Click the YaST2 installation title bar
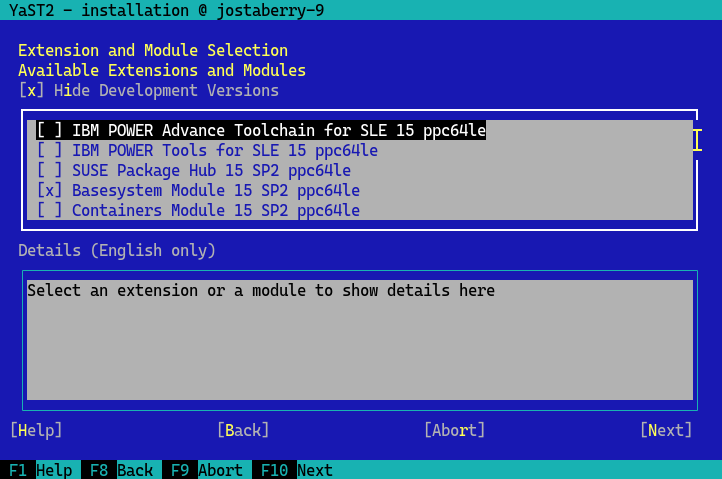 pyautogui.click(x=166, y=10)
